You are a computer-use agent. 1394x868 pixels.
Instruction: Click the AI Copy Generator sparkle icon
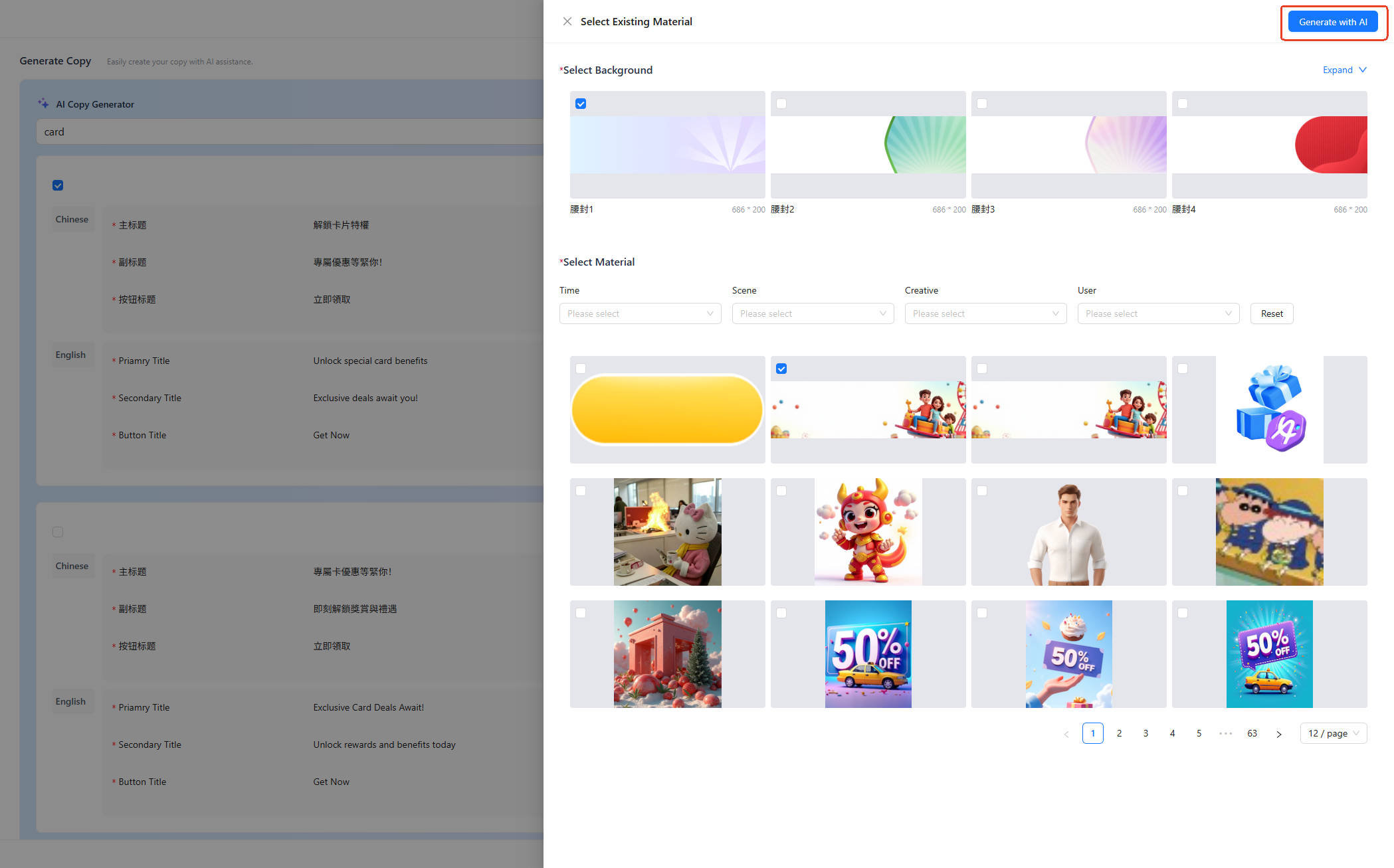(43, 104)
